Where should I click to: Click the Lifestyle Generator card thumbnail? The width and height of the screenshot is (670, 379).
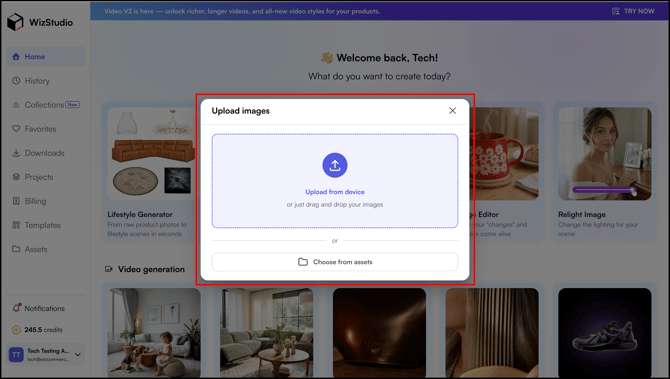tap(152, 154)
